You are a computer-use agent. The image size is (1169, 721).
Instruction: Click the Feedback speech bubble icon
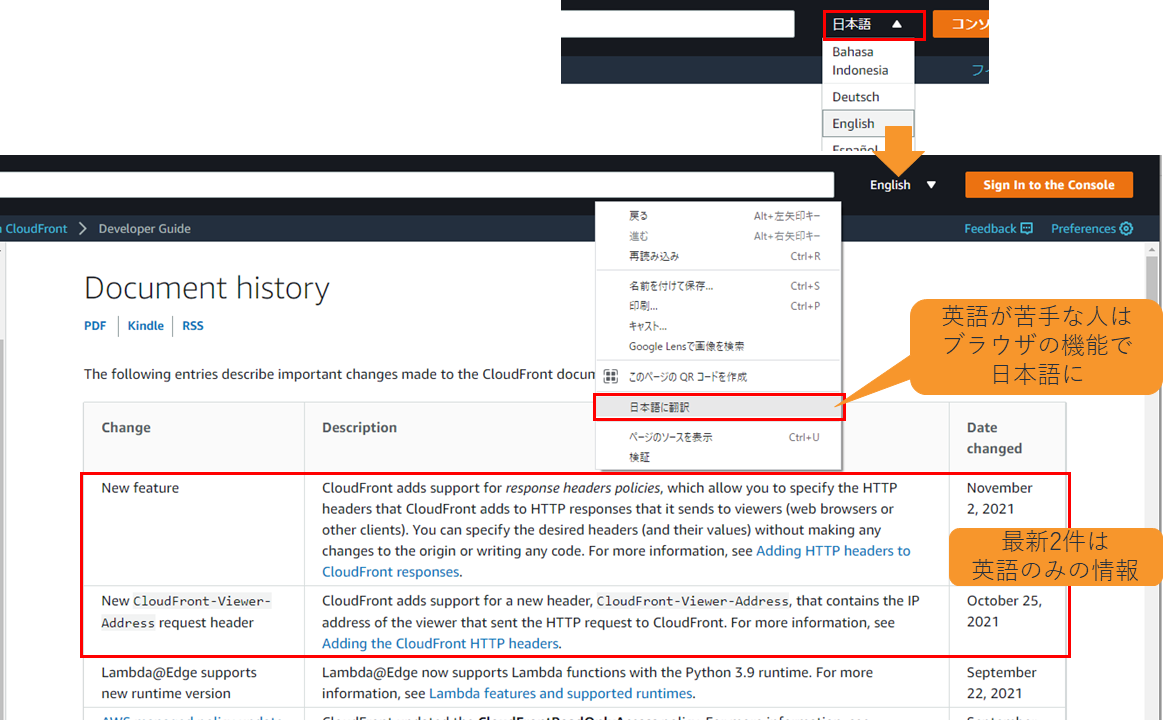pyautogui.click(x=1027, y=229)
